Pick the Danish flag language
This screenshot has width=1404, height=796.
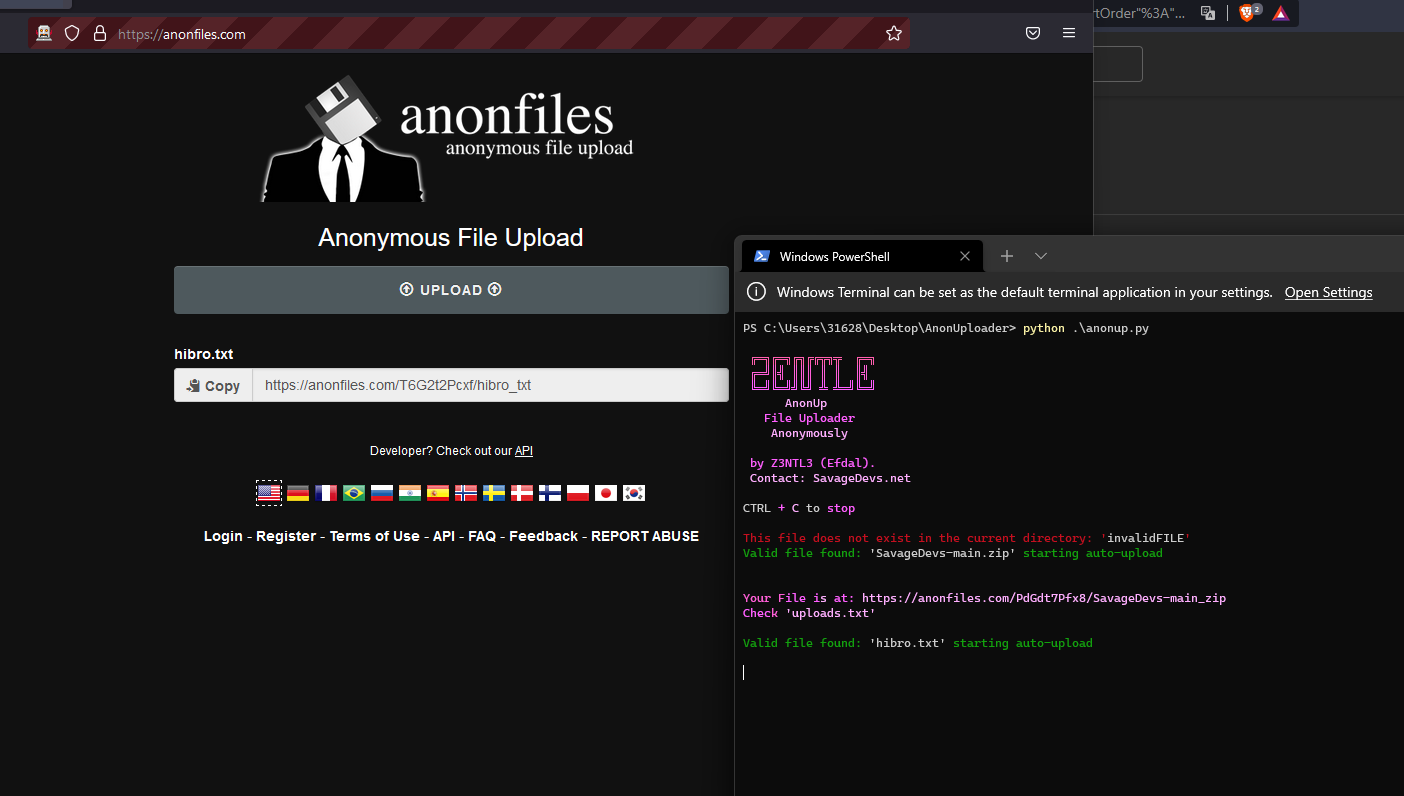[522, 493]
